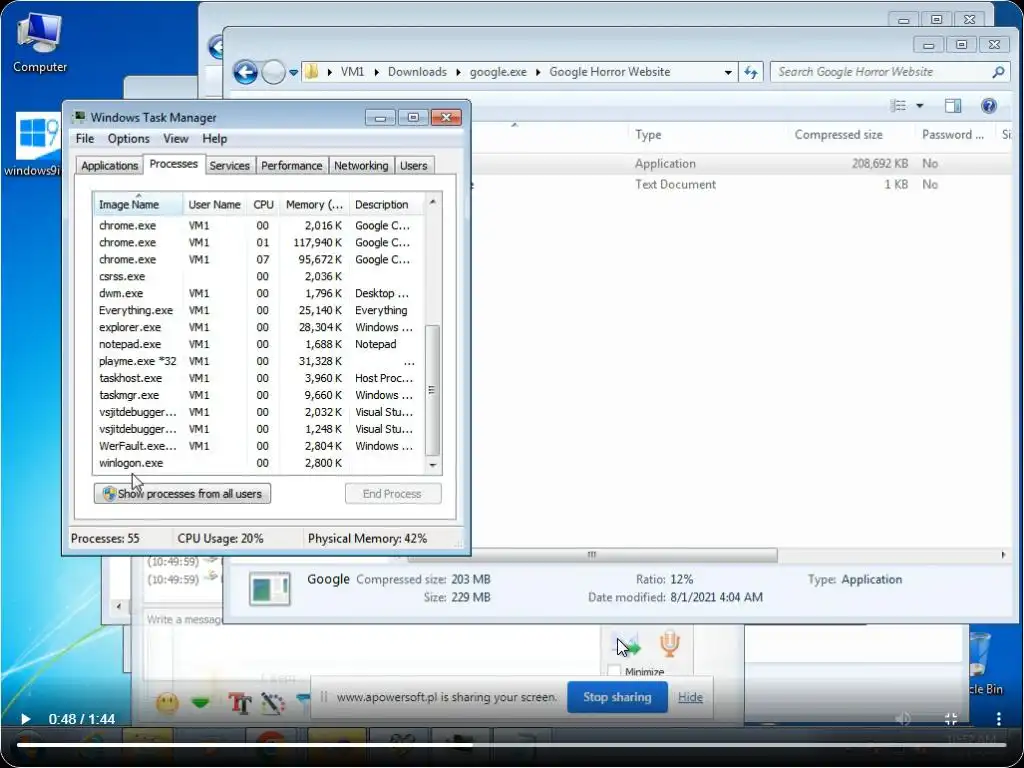
Task: Click the Hide link in sharing bar
Action: pos(690,697)
